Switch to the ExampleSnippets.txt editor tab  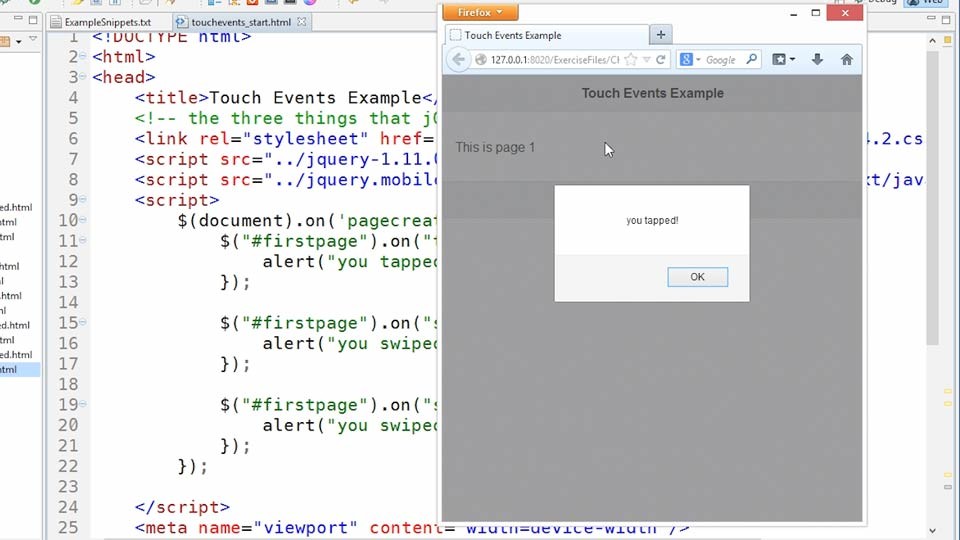click(x=108, y=22)
